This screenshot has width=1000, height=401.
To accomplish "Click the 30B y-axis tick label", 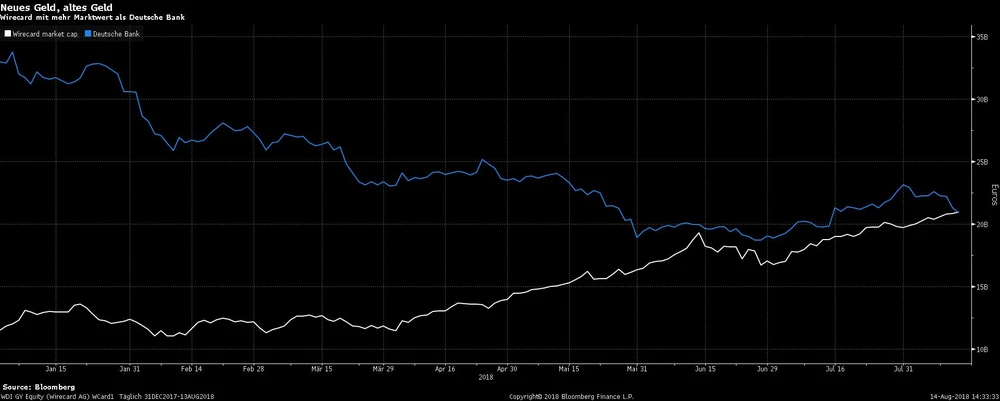I will pos(981,99).
